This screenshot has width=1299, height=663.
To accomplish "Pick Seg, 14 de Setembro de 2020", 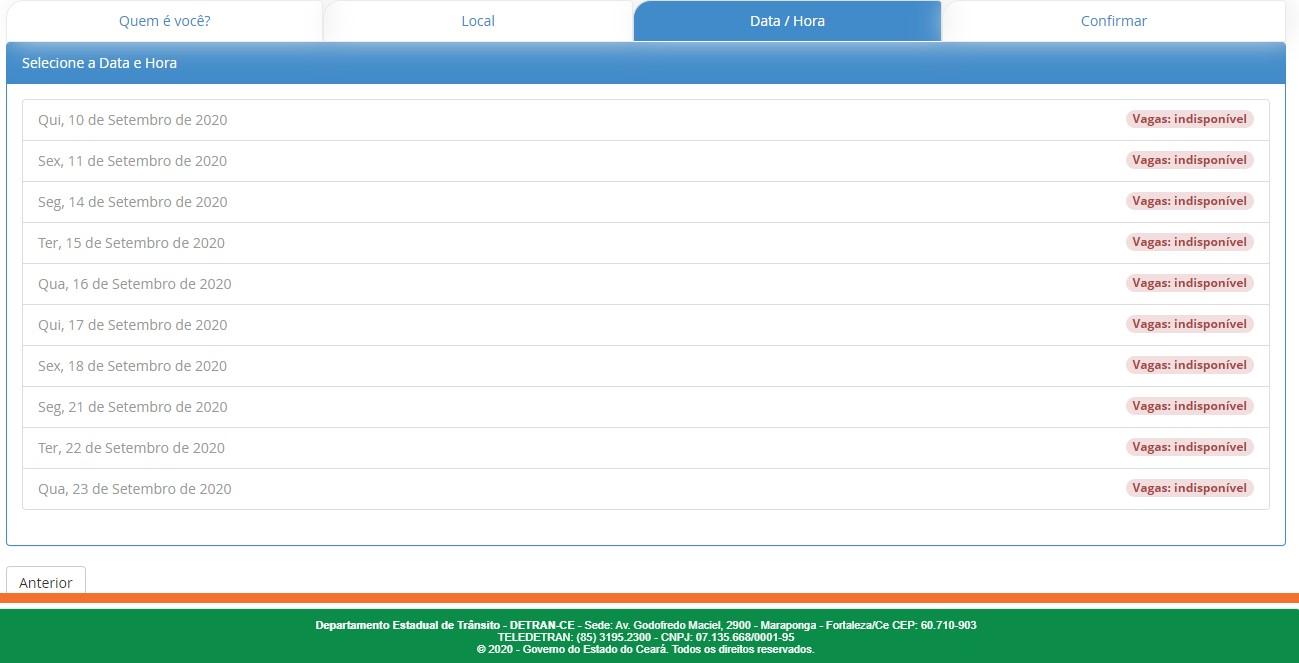I will 133,202.
